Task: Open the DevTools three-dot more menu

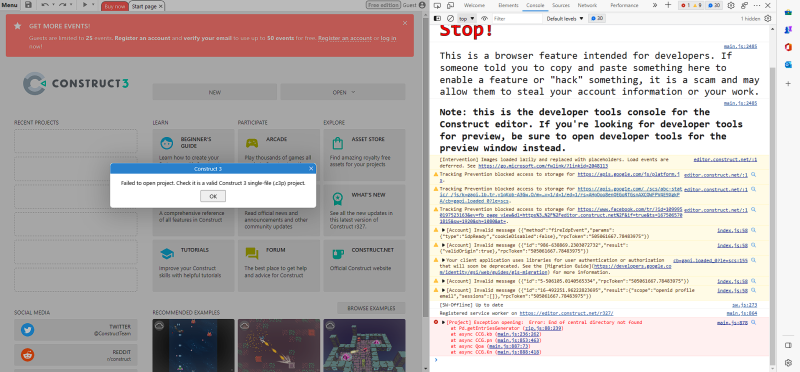Action: pos(756,5)
